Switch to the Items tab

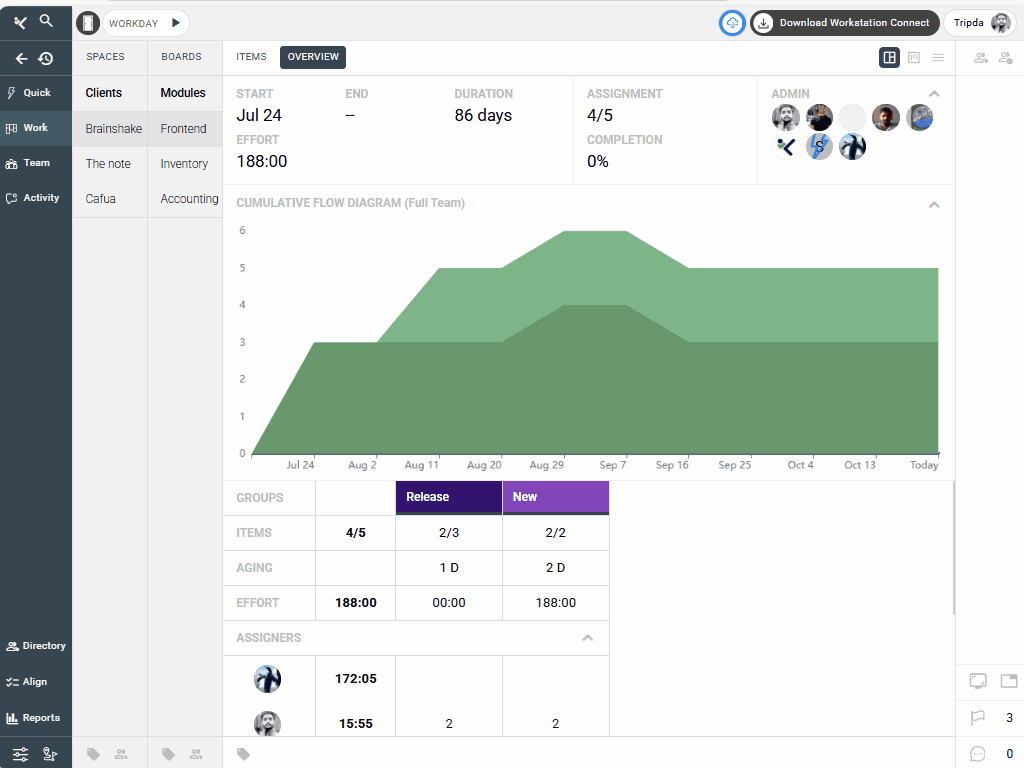pyautogui.click(x=251, y=57)
